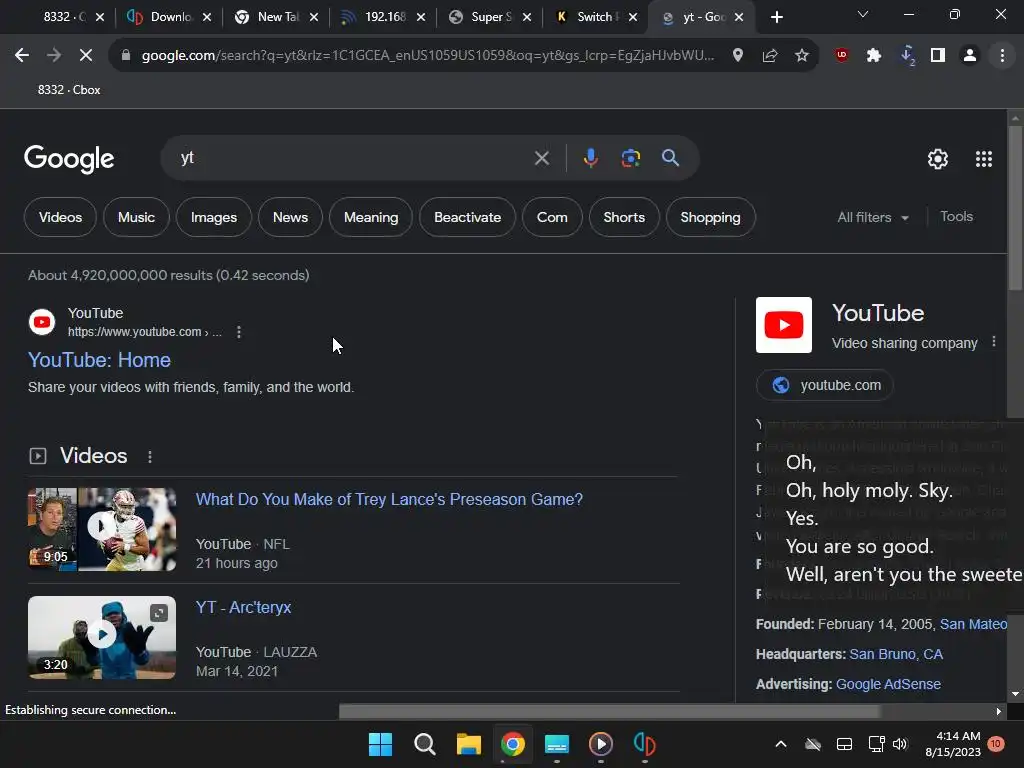Open options dots beside Videos heading
This screenshot has width=1024, height=768.
pyautogui.click(x=150, y=456)
